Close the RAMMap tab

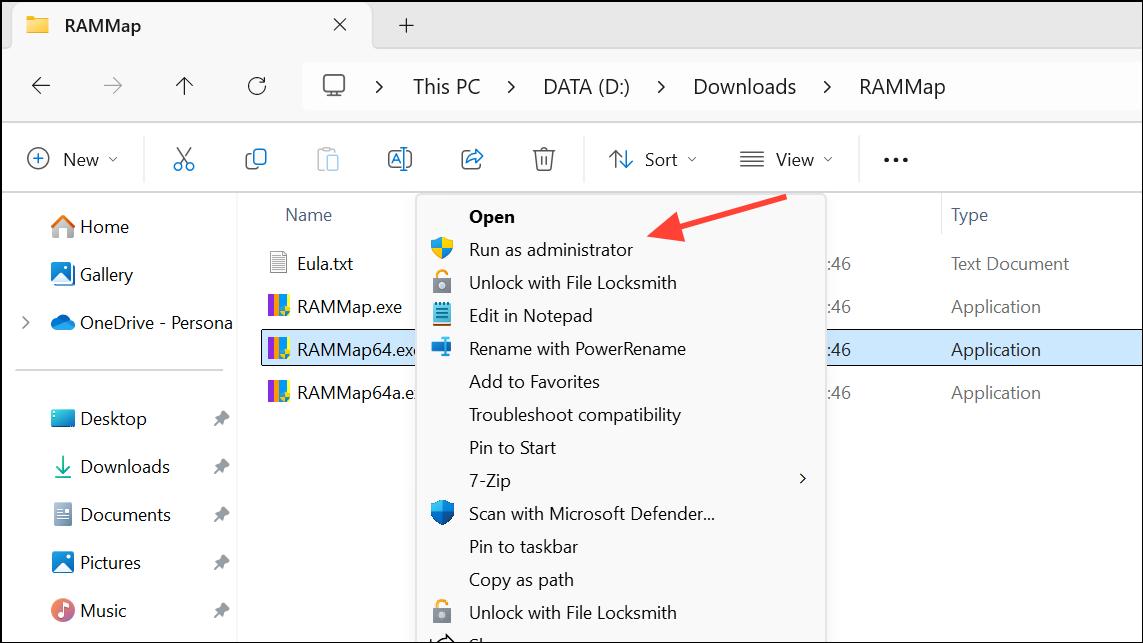[340, 25]
